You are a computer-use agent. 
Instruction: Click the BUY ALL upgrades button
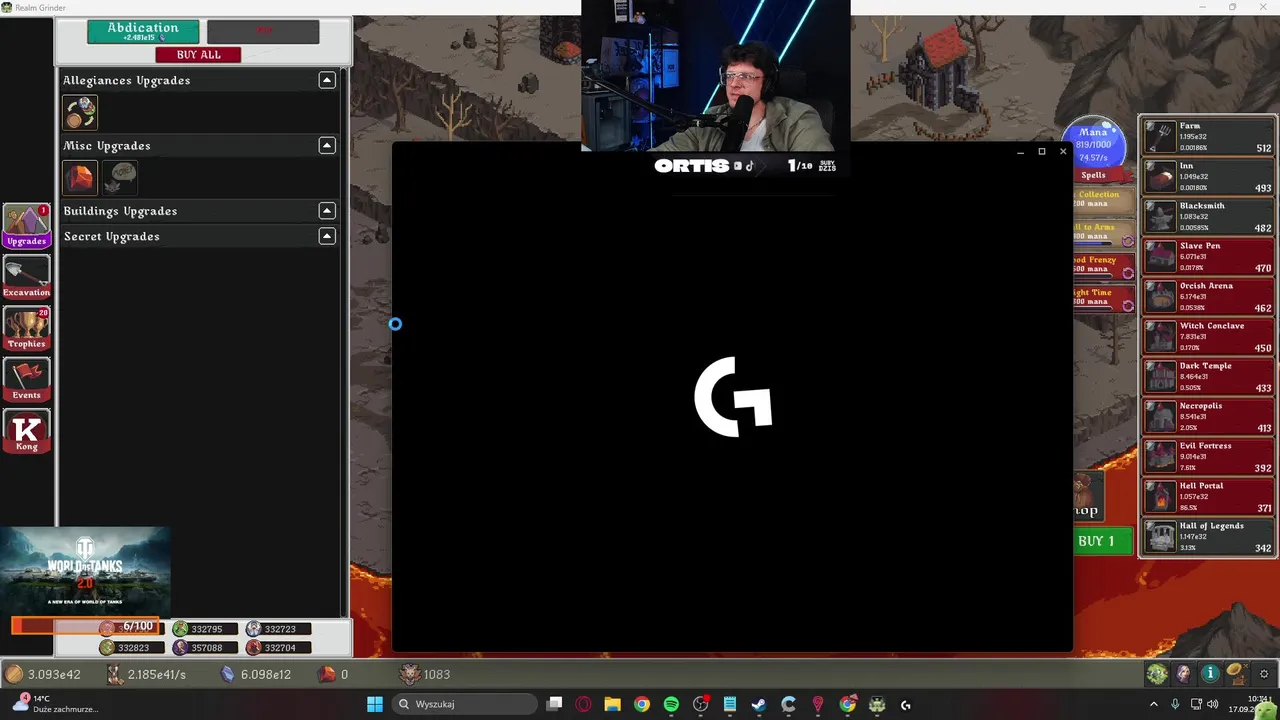198,54
